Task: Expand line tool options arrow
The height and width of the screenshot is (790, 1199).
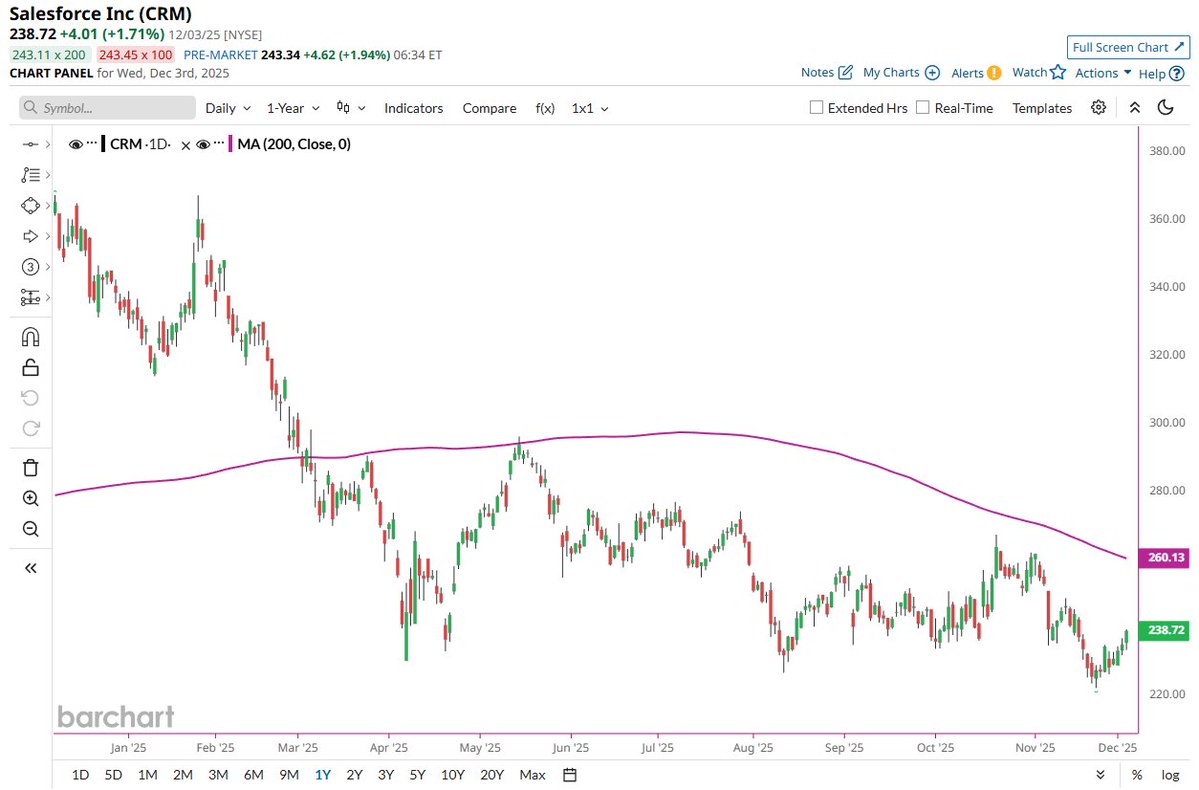Action: point(48,144)
